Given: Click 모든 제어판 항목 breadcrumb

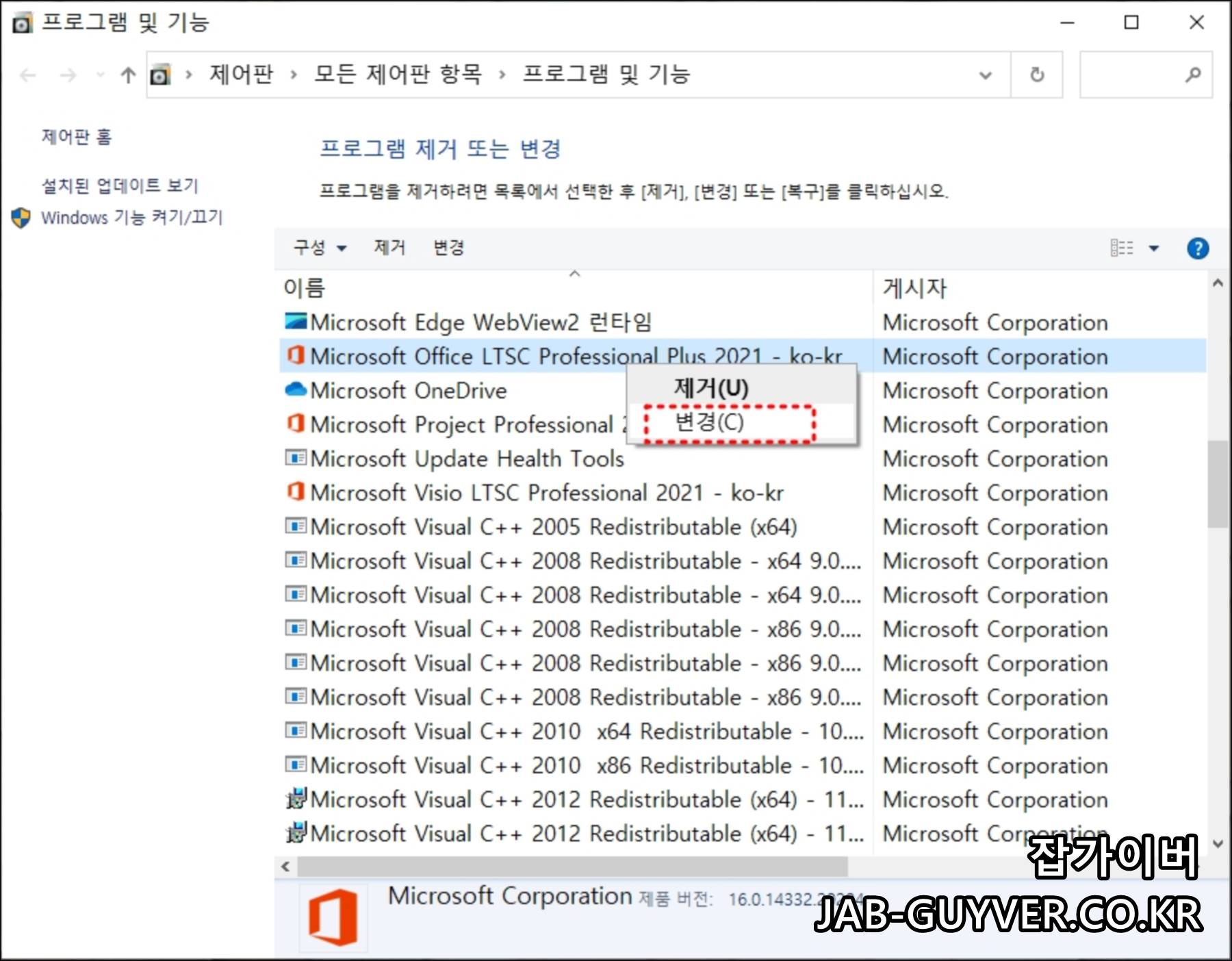Looking at the screenshot, I should click(398, 74).
